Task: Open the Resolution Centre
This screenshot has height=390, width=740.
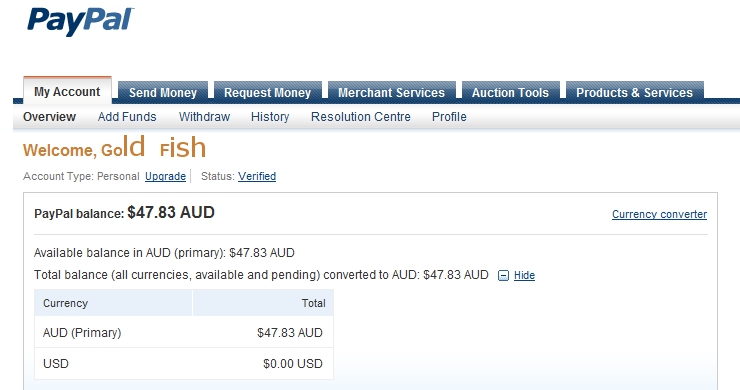Action: 361,117
